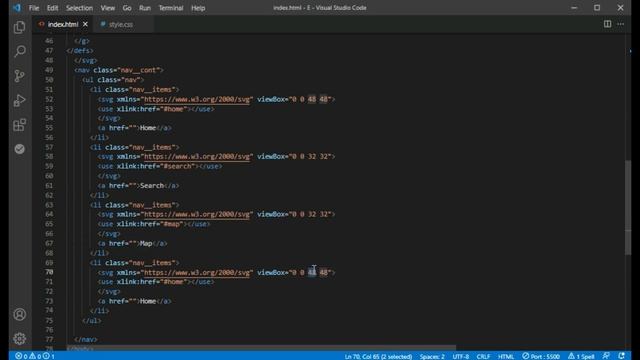Maximize the VS Code window
The width and height of the screenshot is (640, 360).
[597, 8]
